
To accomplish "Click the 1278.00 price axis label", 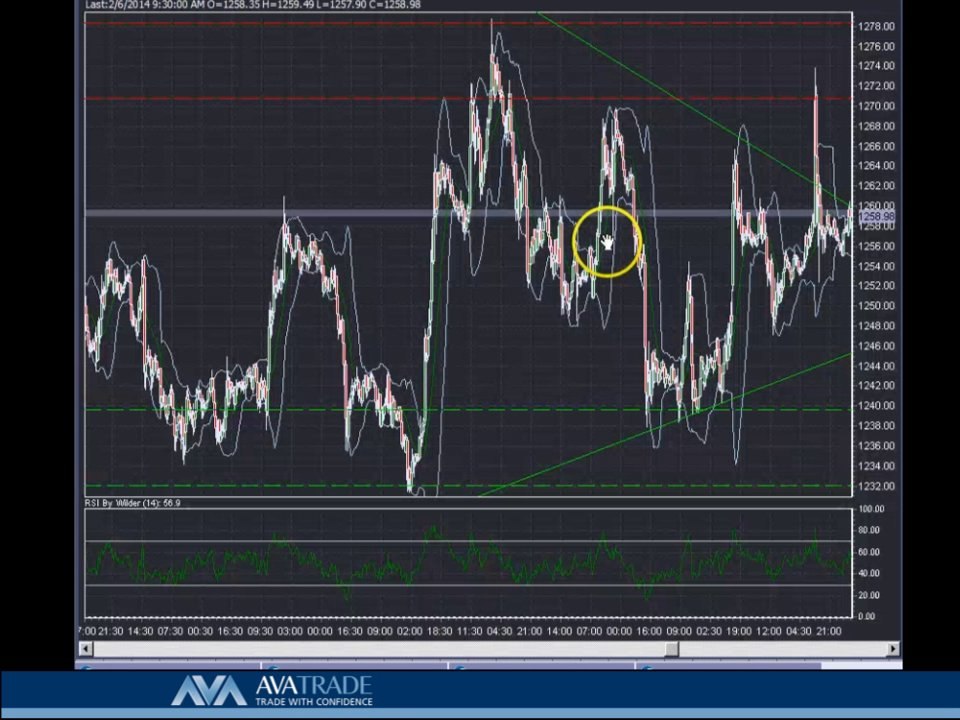I will click(x=877, y=26).
